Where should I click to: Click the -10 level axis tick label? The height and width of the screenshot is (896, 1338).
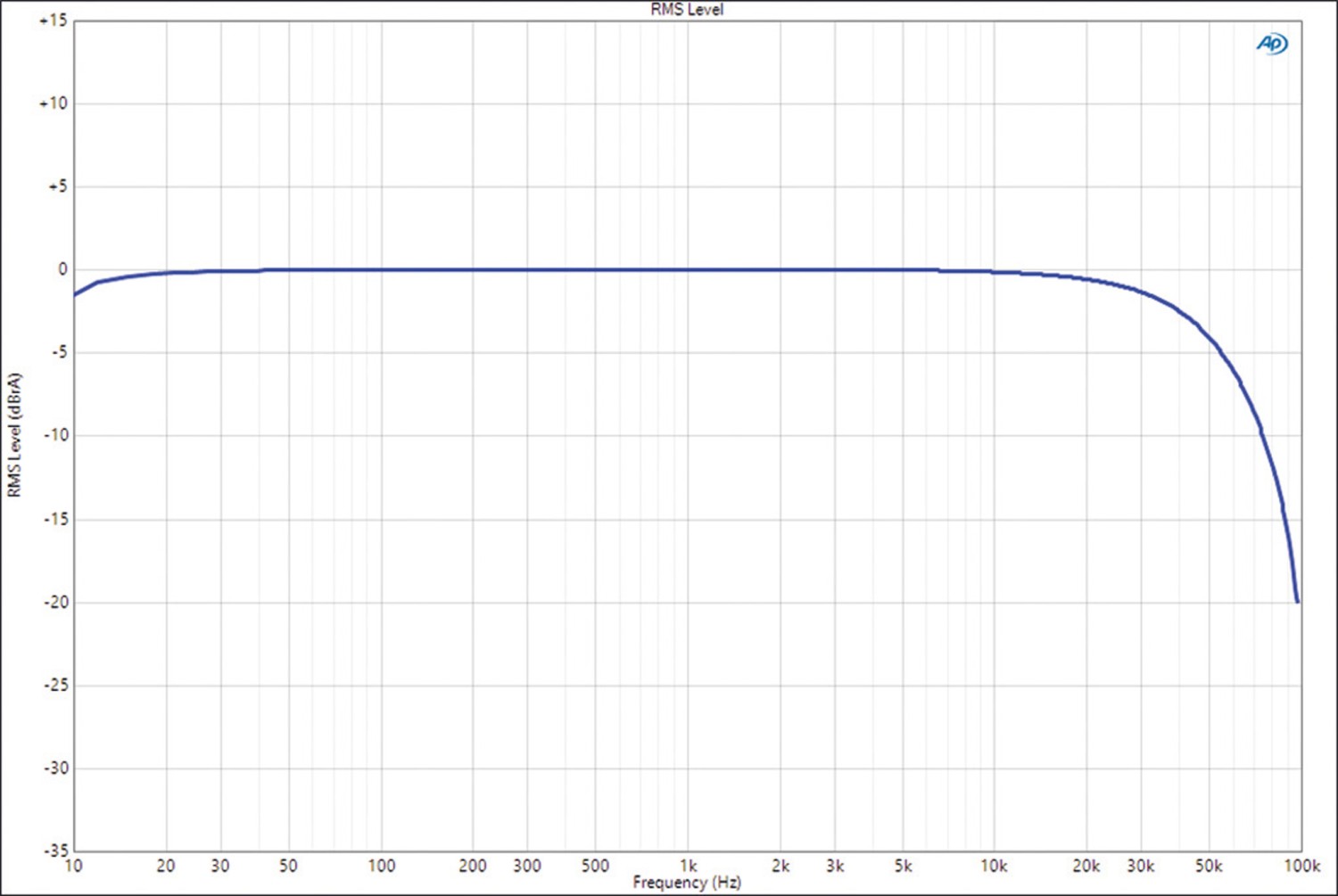(55, 435)
